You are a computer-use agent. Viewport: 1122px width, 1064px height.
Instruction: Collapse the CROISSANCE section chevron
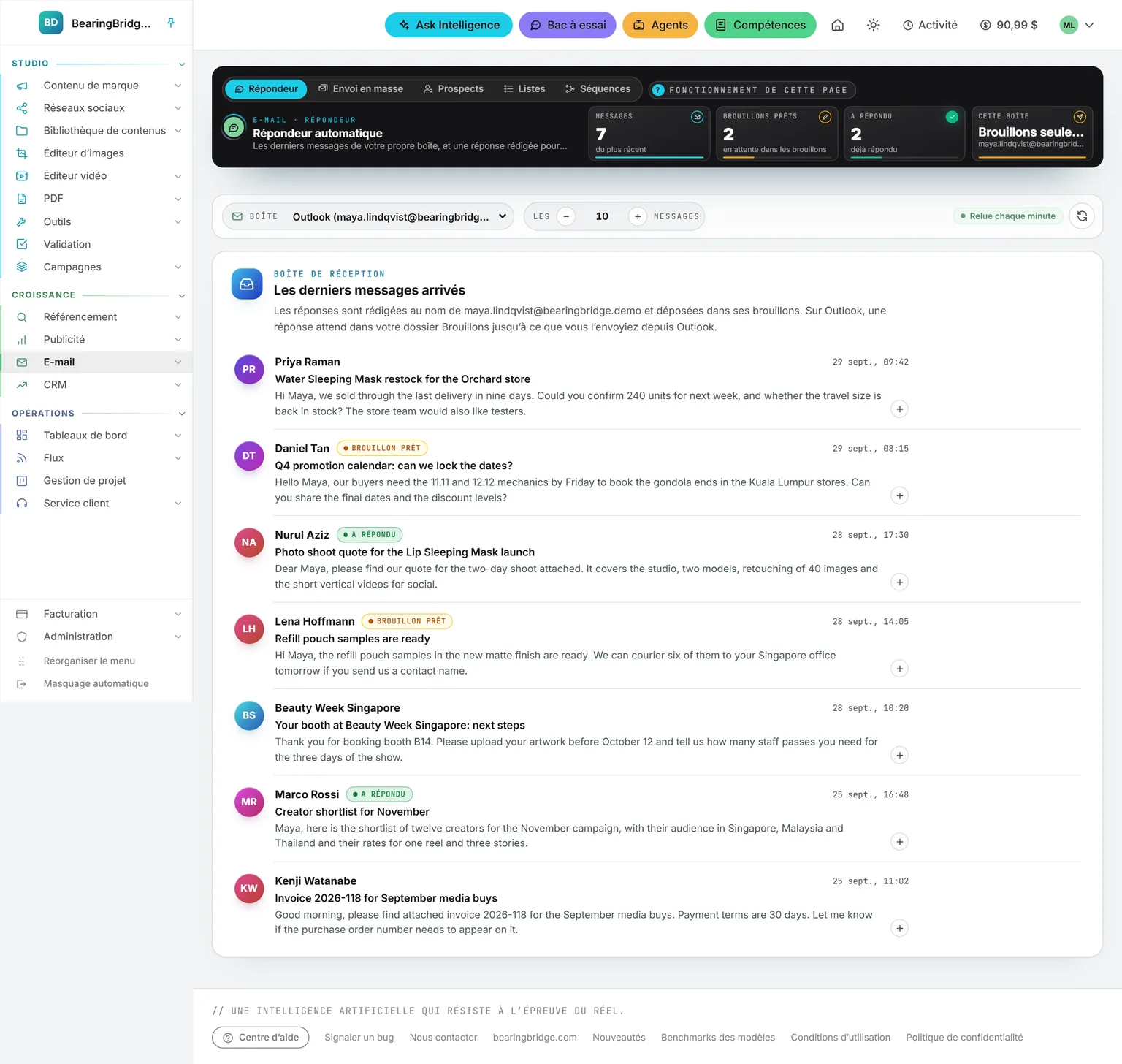(x=182, y=296)
